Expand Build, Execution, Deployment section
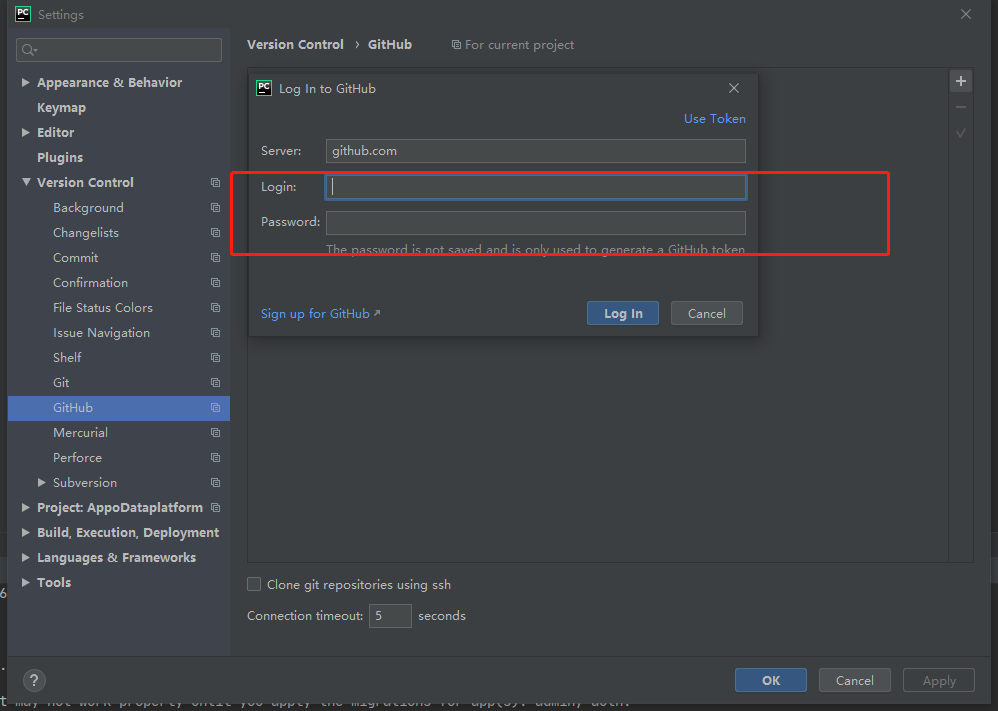998x711 pixels. pos(25,532)
